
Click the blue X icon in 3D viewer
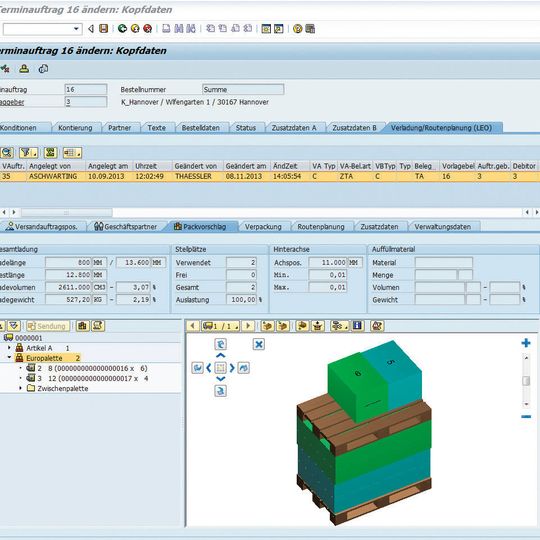click(x=259, y=344)
